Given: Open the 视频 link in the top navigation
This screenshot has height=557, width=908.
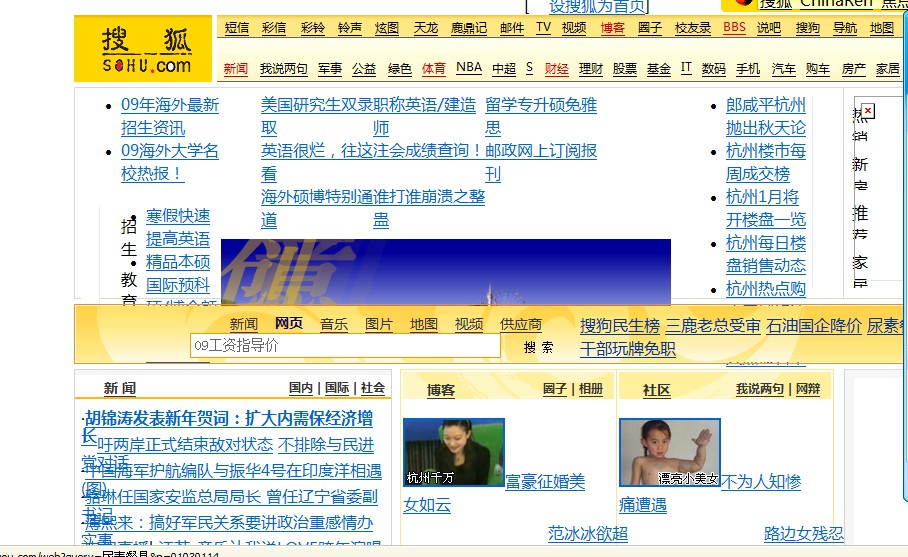Looking at the screenshot, I should coord(574,28).
